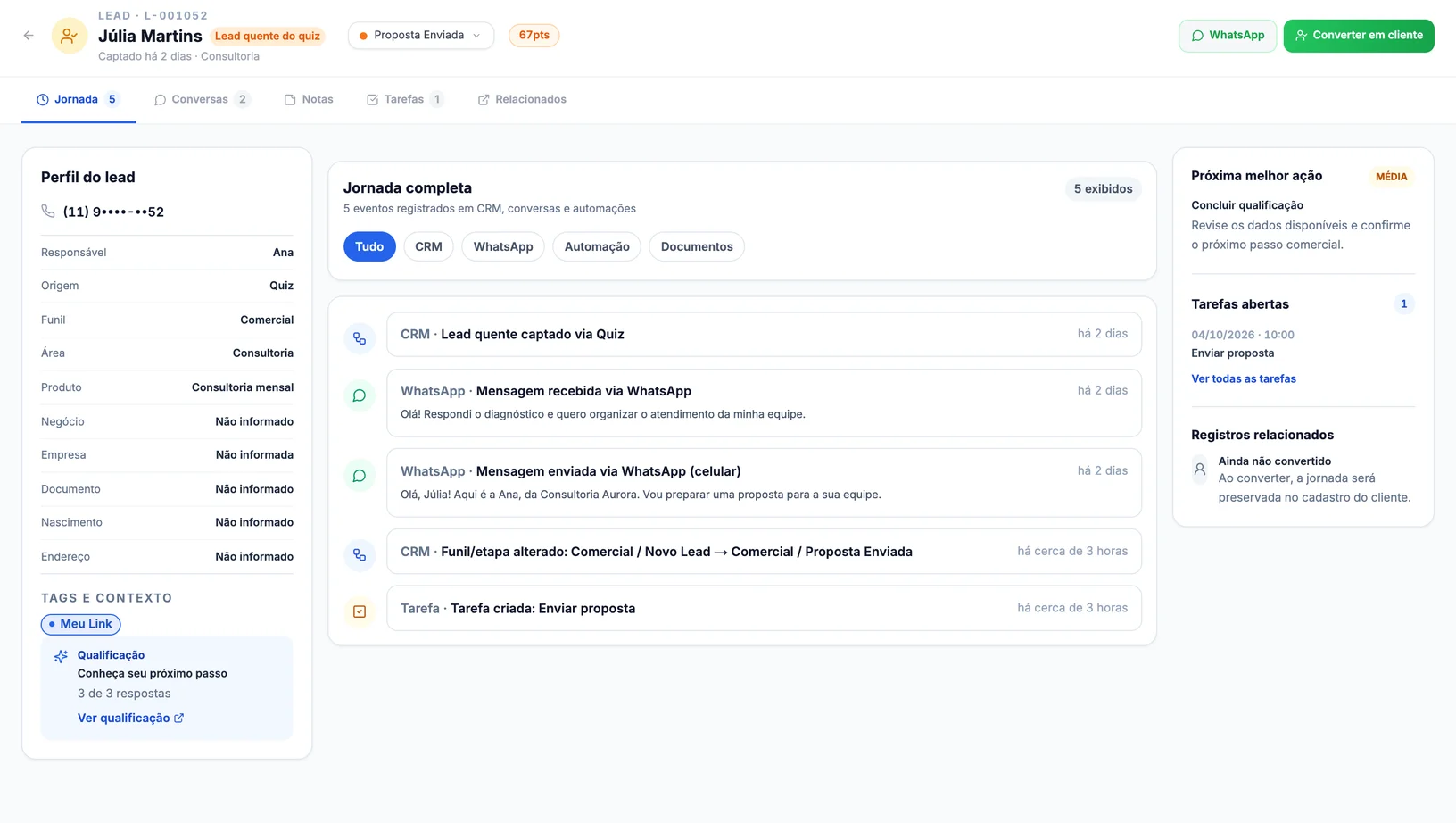Go back using the left arrow icon
The image size is (1456, 823).
click(29, 36)
